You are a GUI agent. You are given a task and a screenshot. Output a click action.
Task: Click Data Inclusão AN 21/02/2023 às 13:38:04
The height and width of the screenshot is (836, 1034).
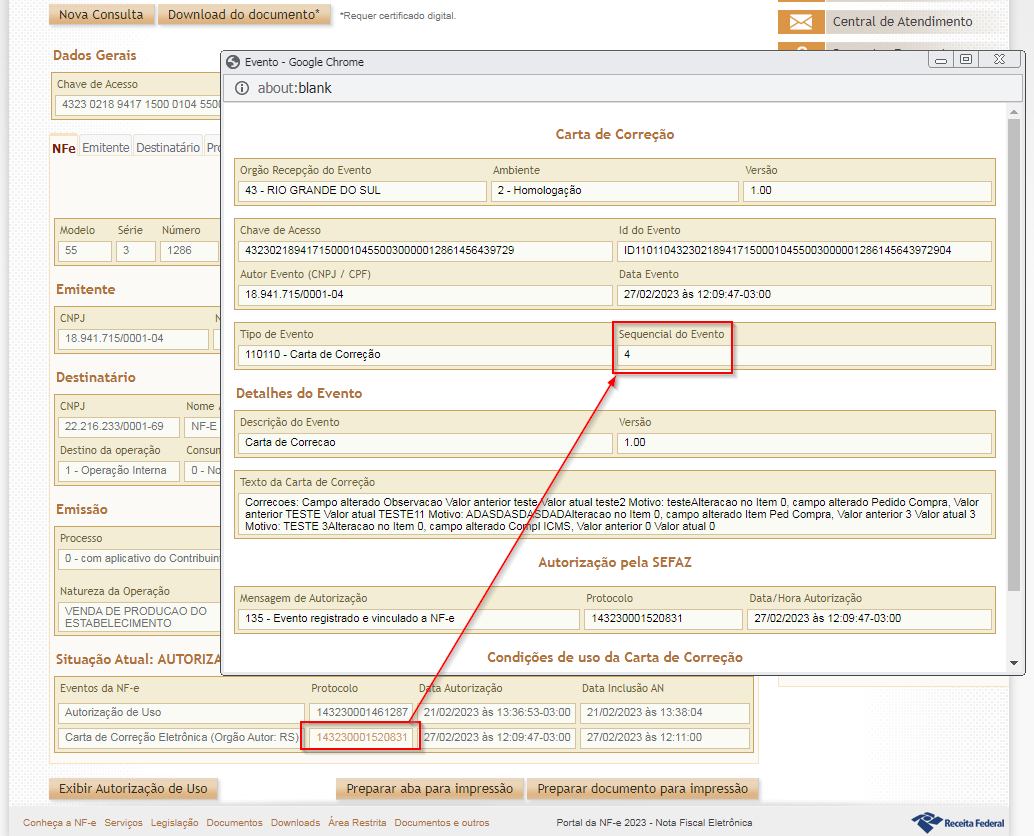(x=665, y=712)
